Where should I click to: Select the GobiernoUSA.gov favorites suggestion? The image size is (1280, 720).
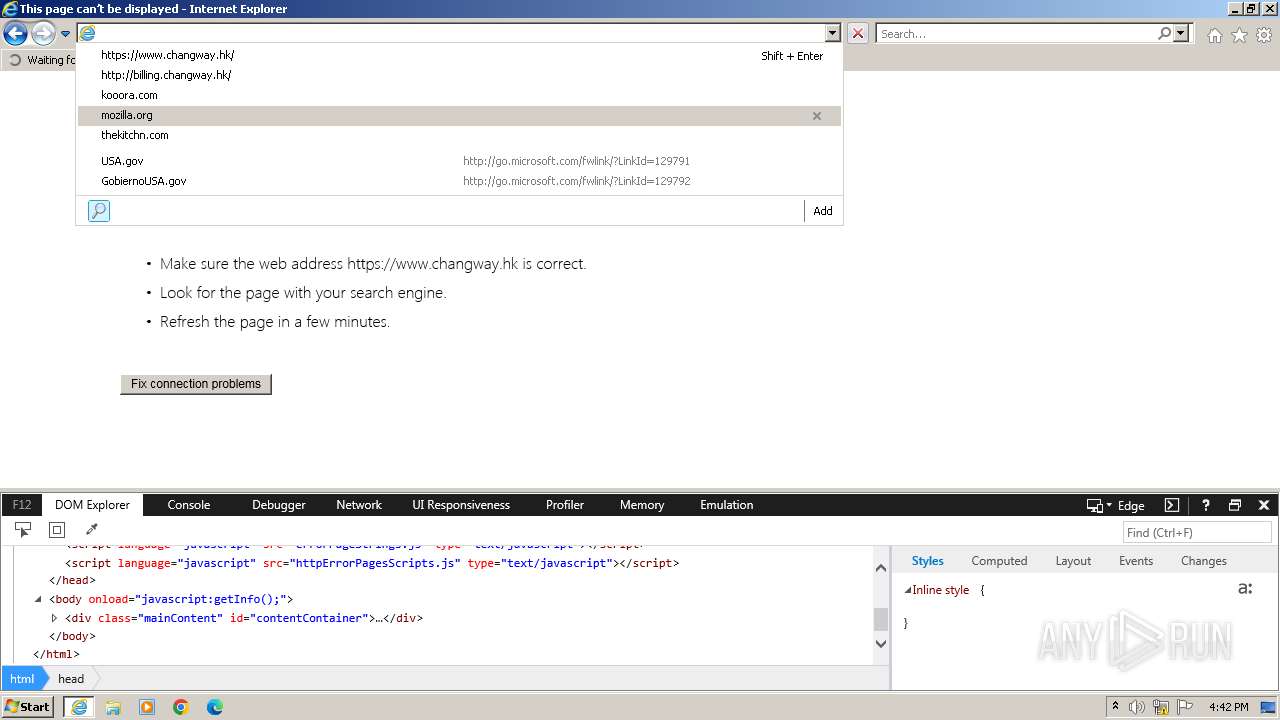pyautogui.click(x=459, y=181)
